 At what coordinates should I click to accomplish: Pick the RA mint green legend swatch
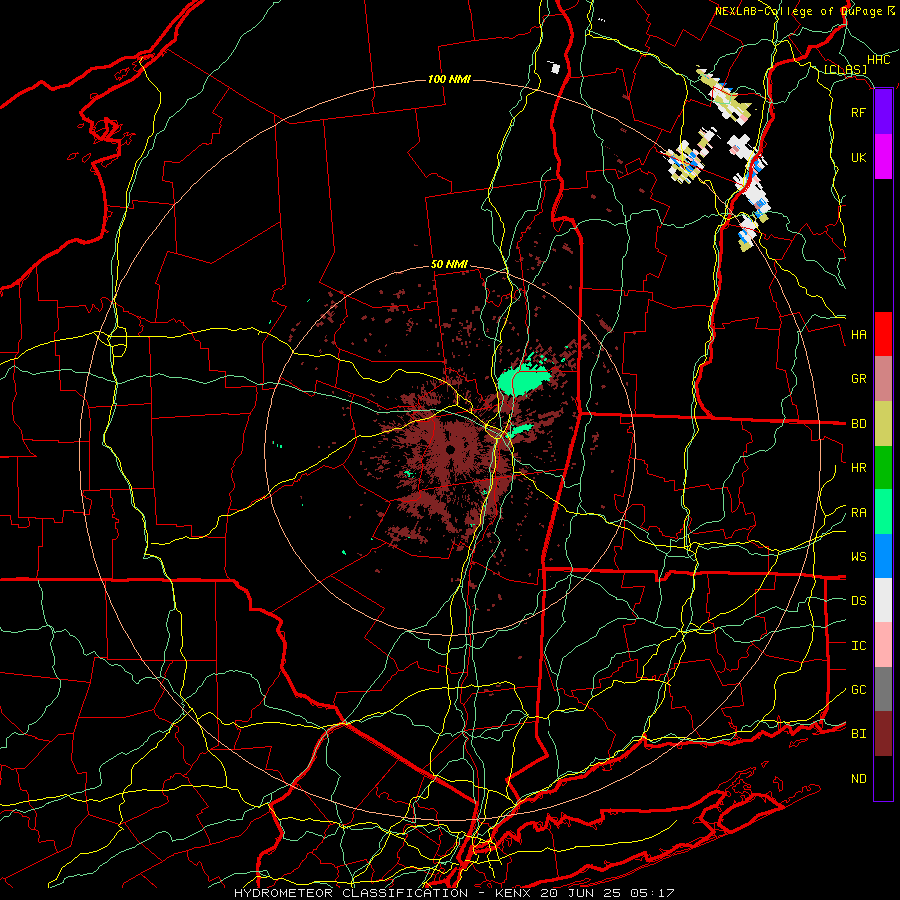click(883, 512)
